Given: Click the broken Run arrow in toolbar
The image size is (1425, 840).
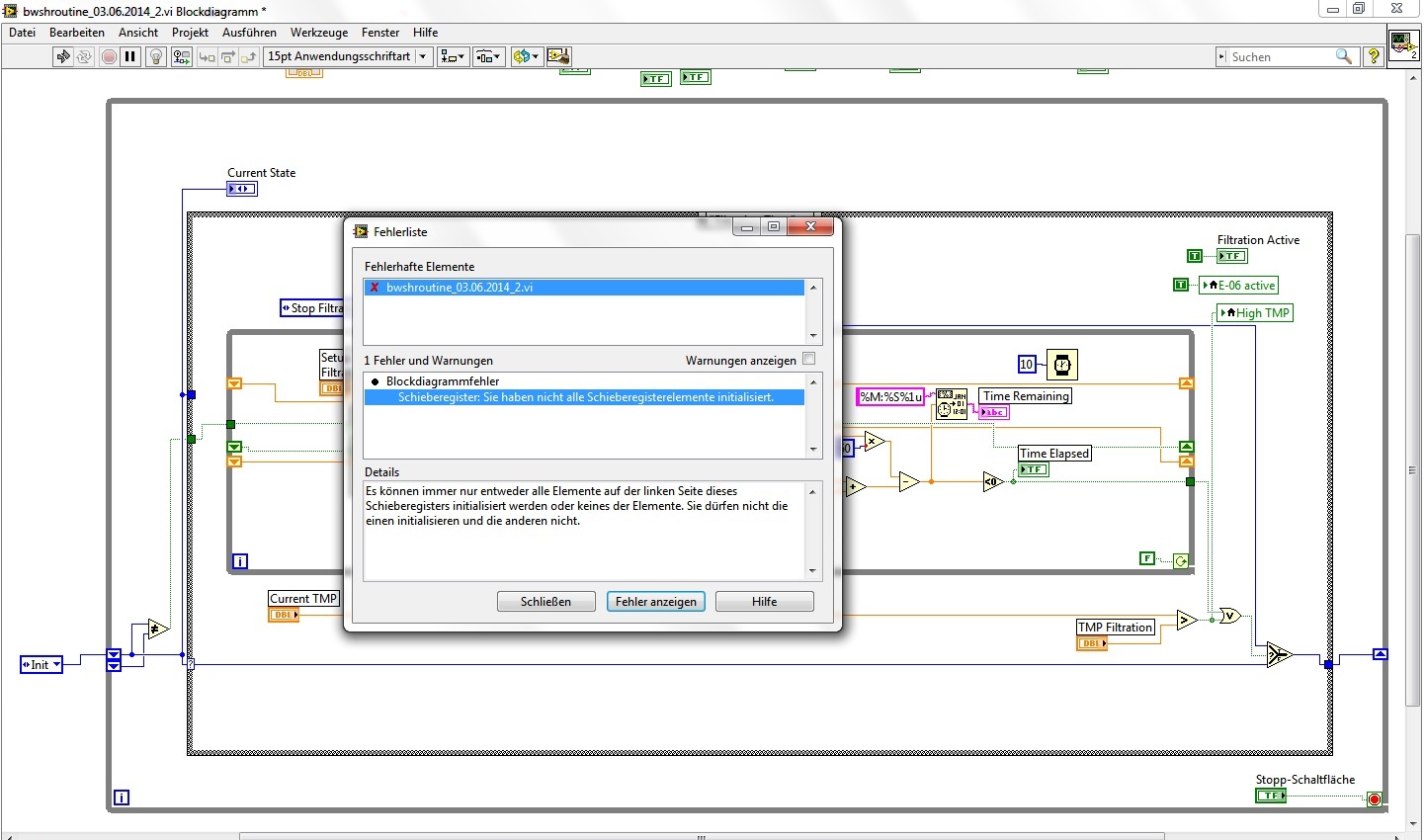Looking at the screenshot, I should [x=63, y=56].
